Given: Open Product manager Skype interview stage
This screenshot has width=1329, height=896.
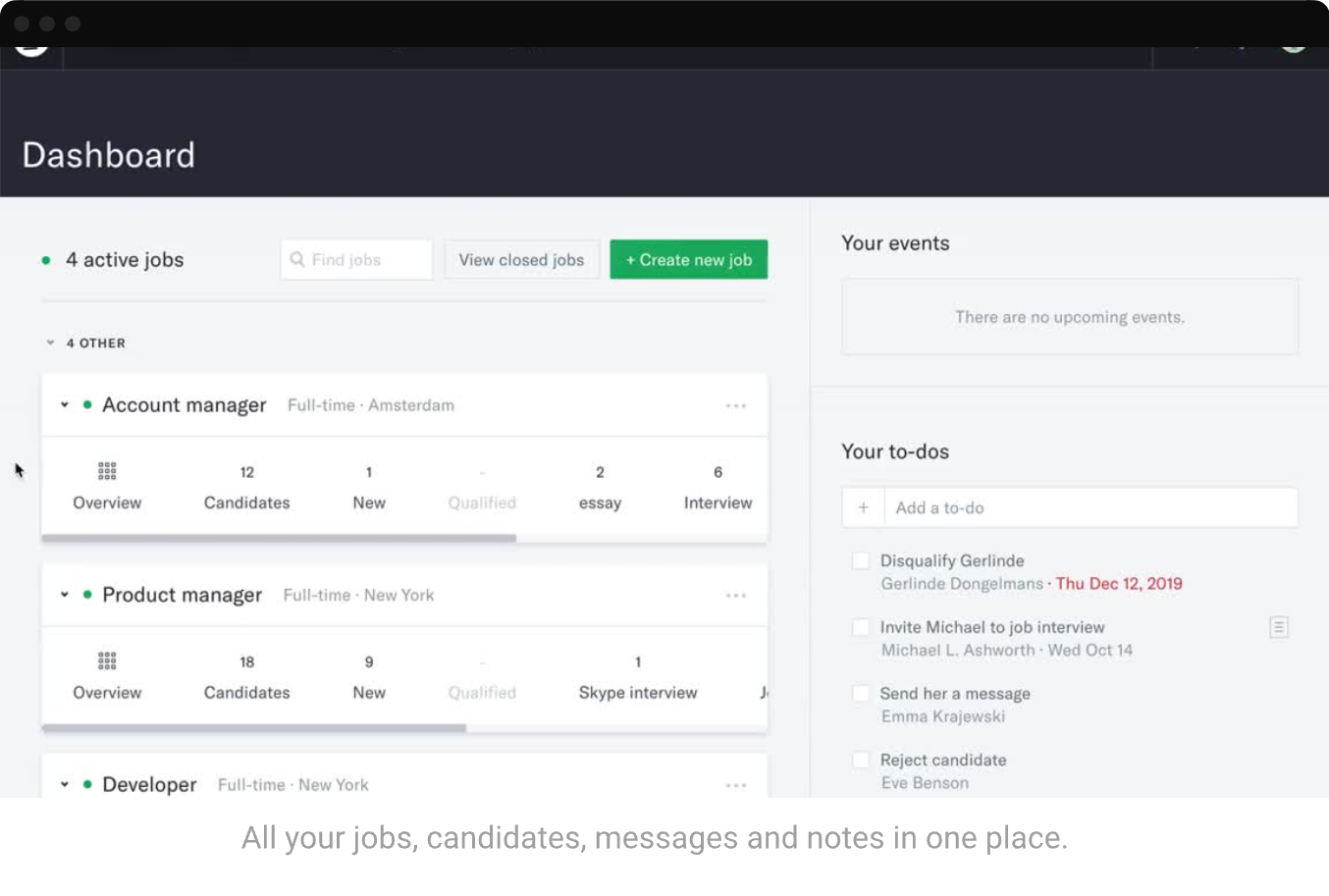Looking at the screenshot, I should click(x=637, y=678).
